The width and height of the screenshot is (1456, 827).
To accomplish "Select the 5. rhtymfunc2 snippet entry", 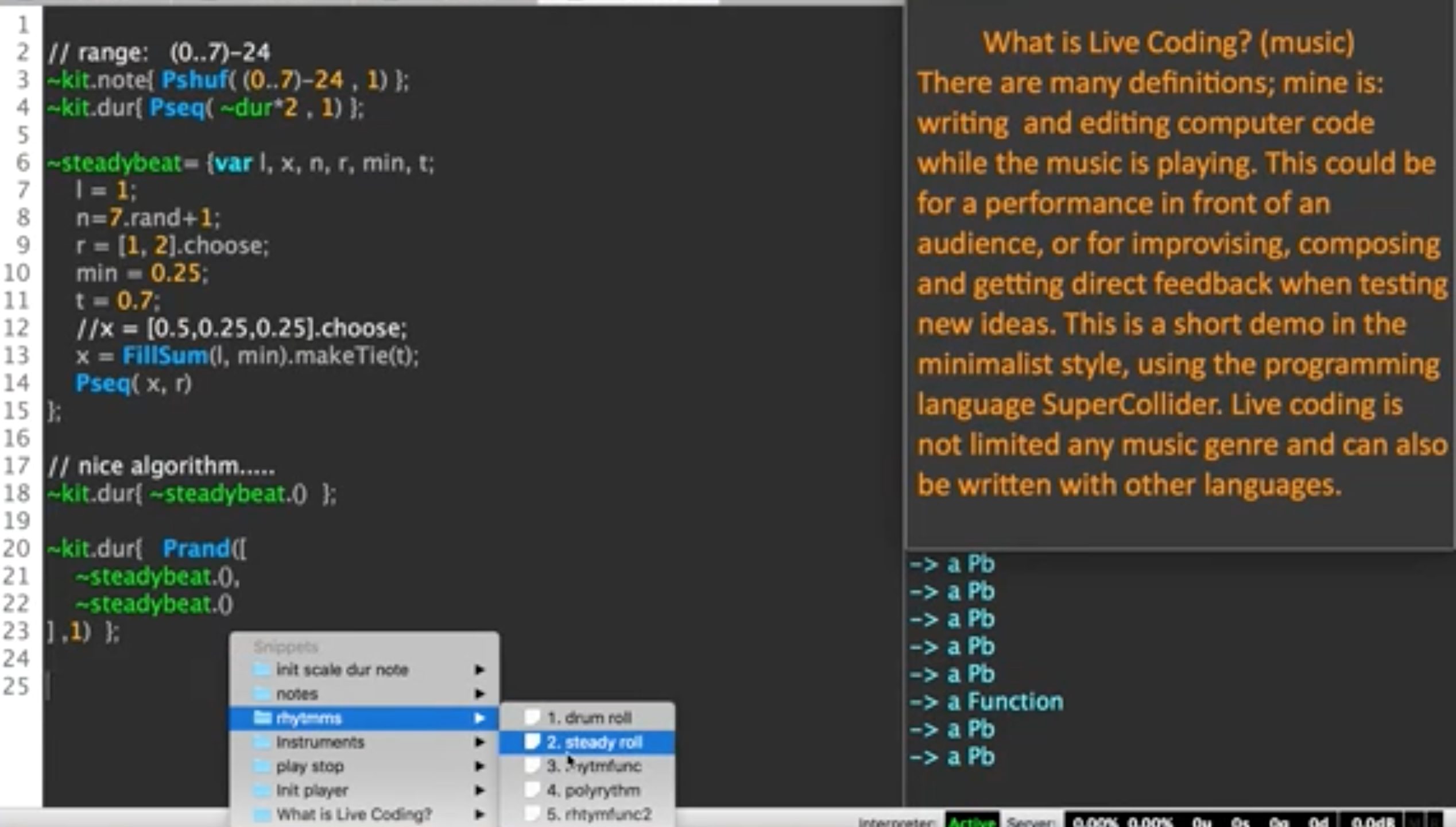I will [599, 814].
